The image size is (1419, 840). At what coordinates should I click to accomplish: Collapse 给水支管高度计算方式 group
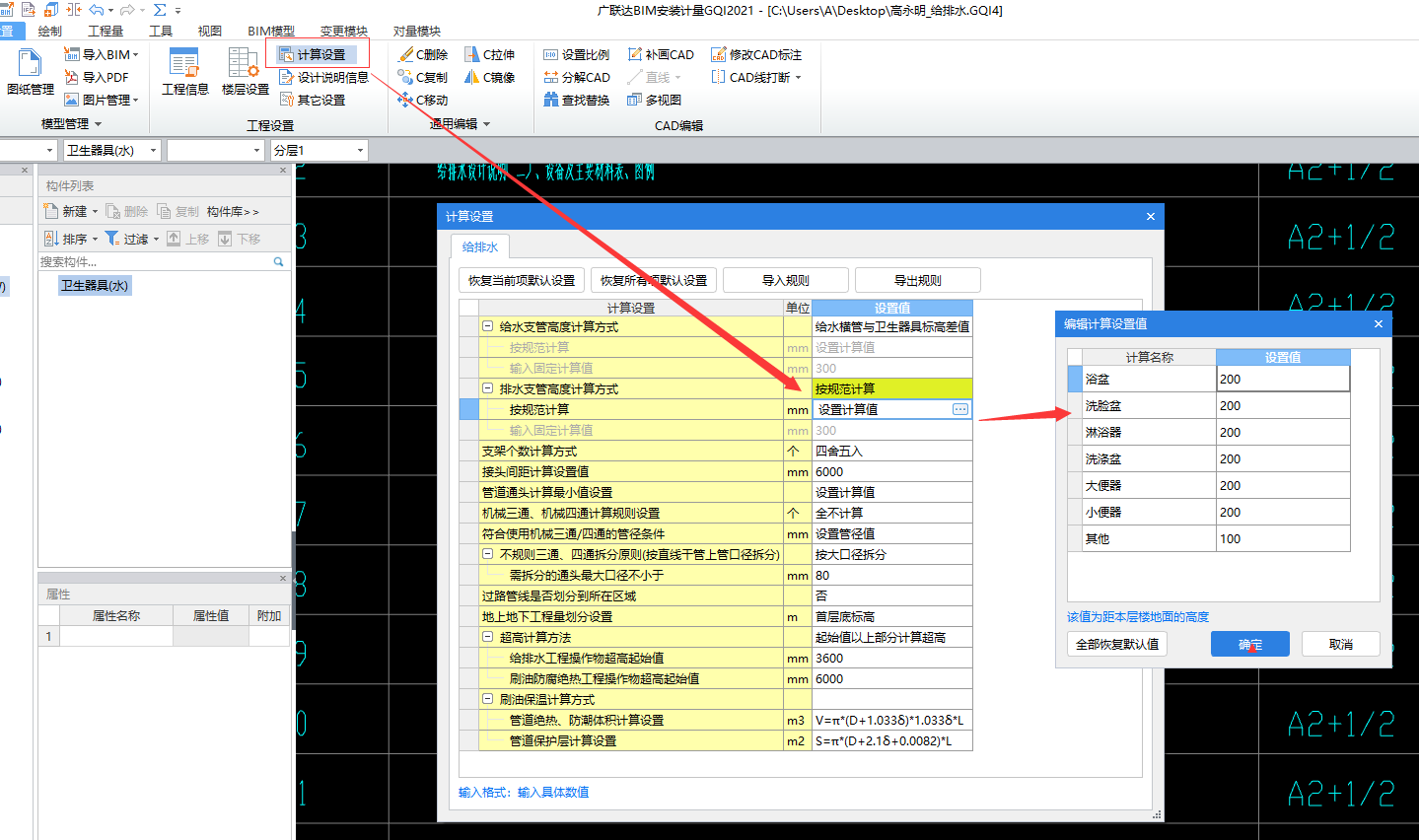pyautogui.click(x=487, y=326)
